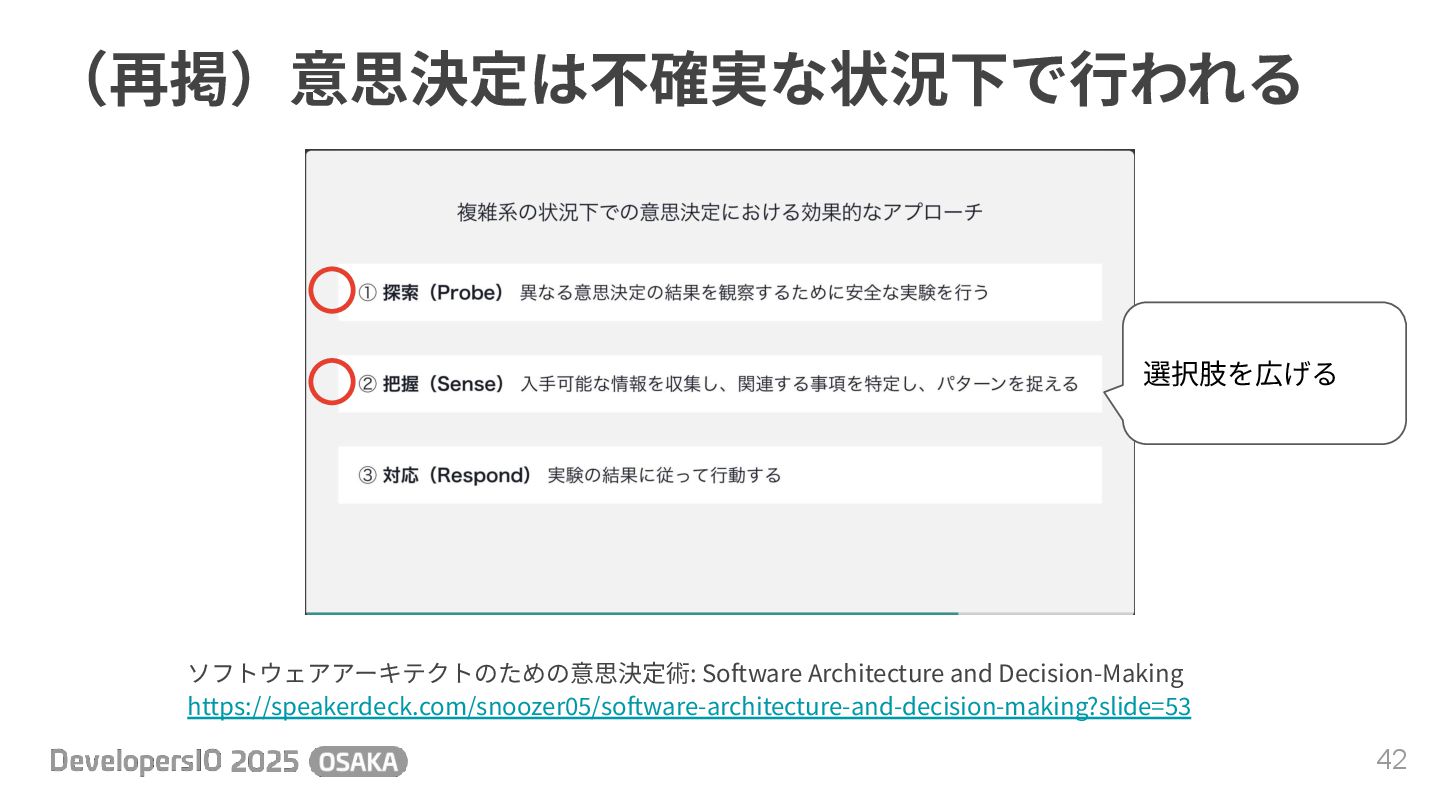1440x810 pixels.
Task: Click the slide title 意思決定は不確実な状況下で行われる
Action: 796,79
